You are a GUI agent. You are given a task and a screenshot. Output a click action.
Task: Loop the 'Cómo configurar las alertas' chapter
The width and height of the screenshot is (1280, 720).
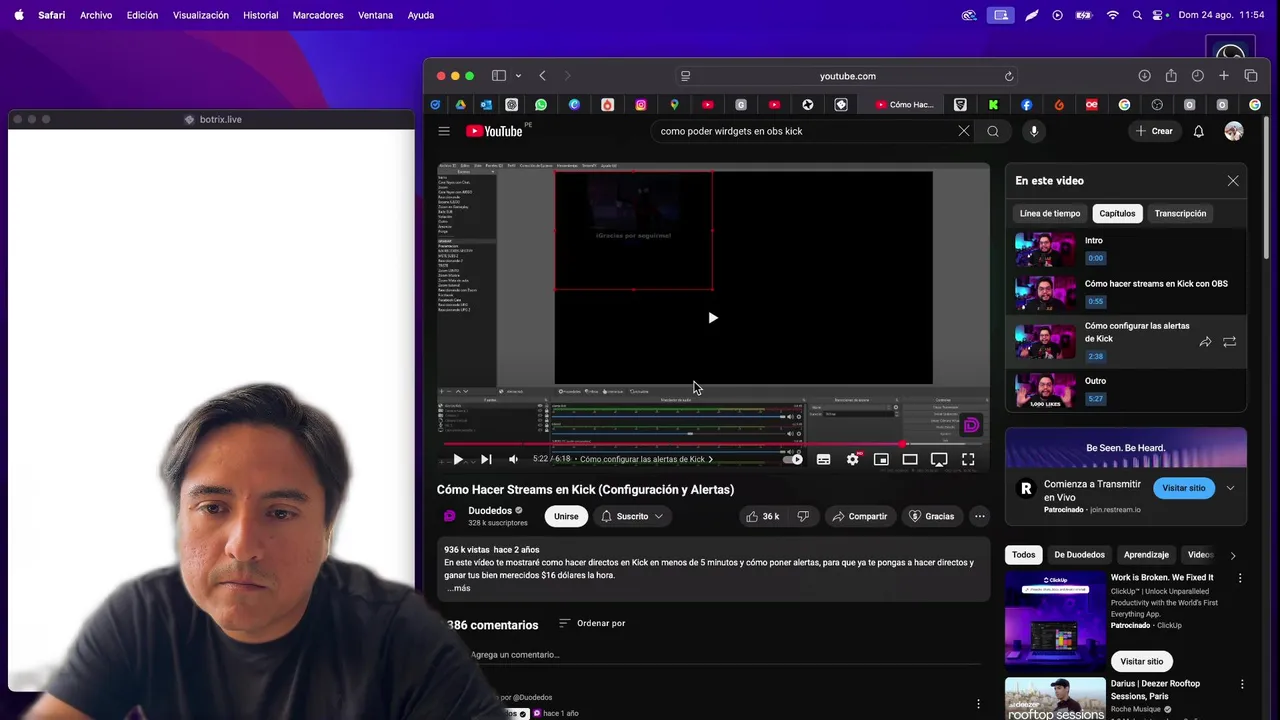point(1230,342)
